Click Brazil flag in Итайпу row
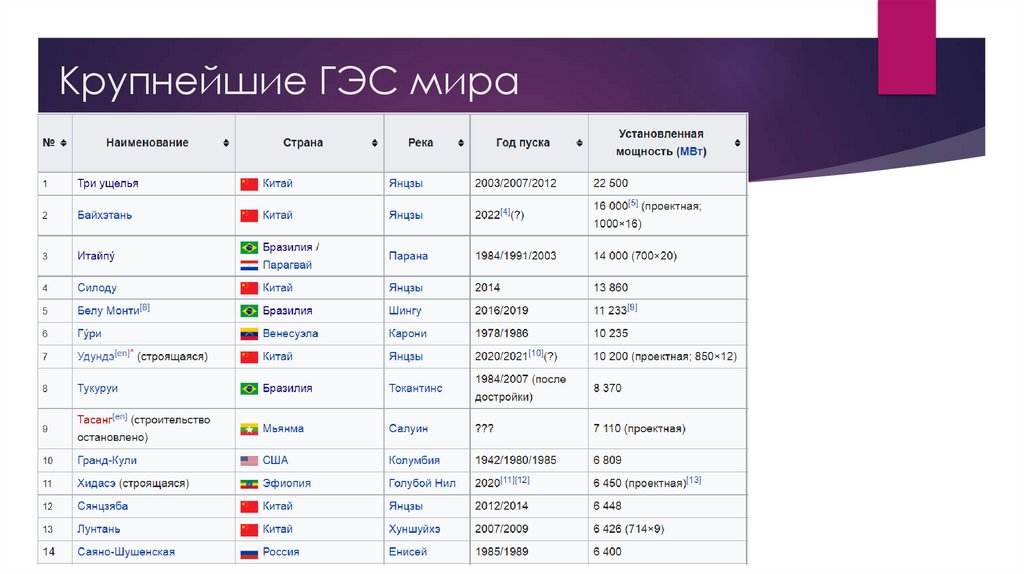This screenshot has width=1024, height=574. [249, 247]
